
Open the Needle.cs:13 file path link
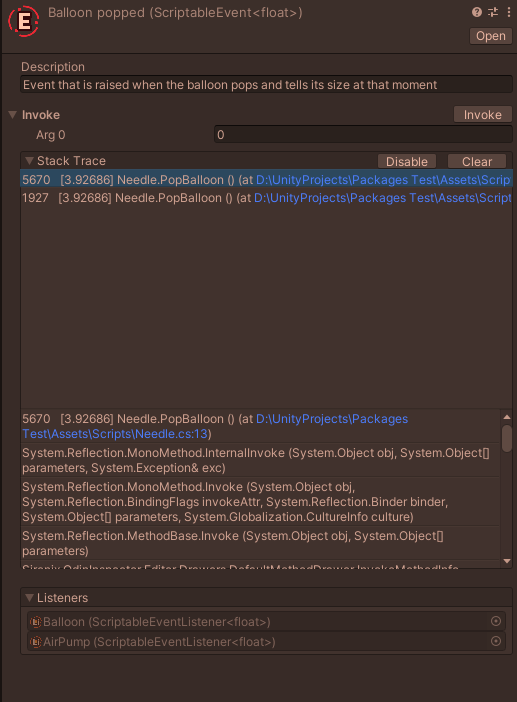(215, 426)
